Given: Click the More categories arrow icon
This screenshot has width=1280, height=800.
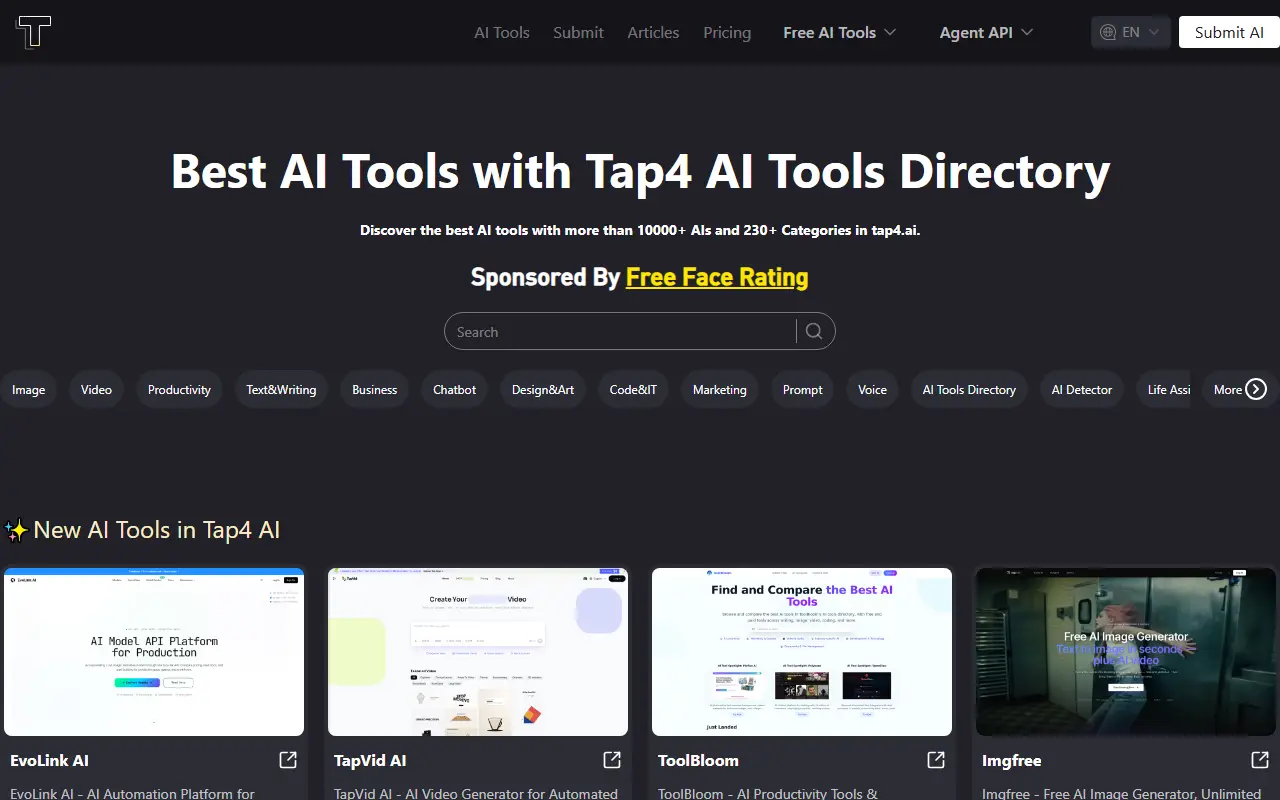Looking at the screenshot, I should tap(1256, 390).
